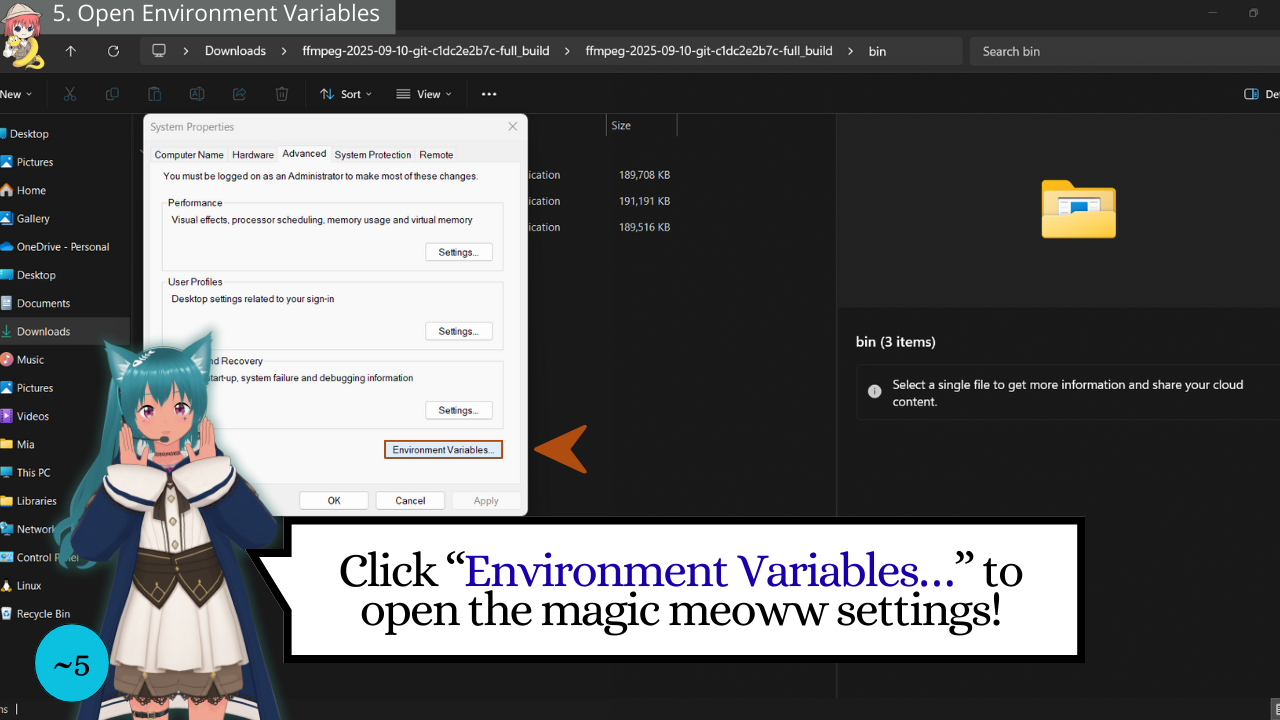Screen dimensions: 1280x720
Task: Click the Share icon in Explorer toolbar
Action: click(239, 94)
